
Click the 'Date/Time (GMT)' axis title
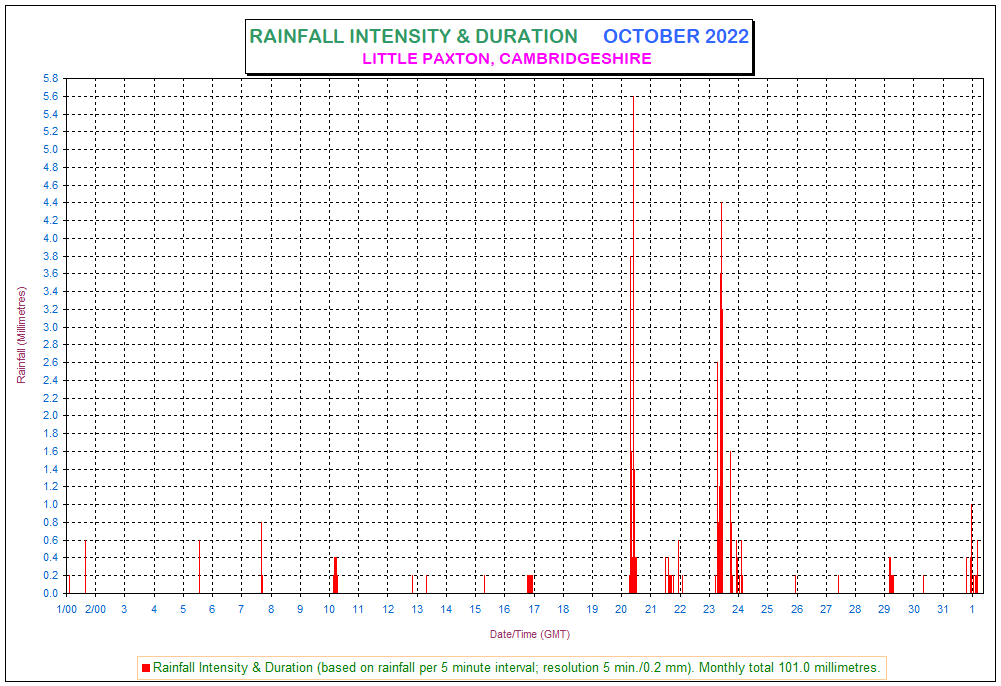530,634
